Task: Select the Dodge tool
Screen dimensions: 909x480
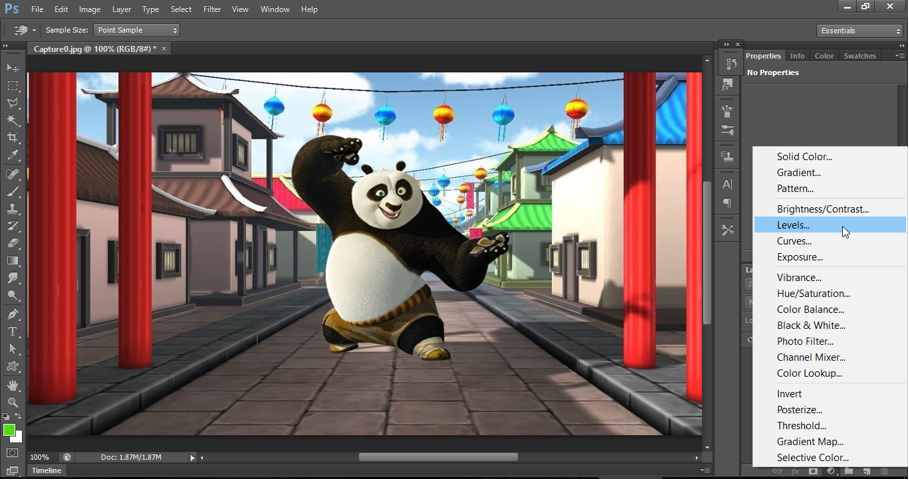Action: click(x=12, y=296)
